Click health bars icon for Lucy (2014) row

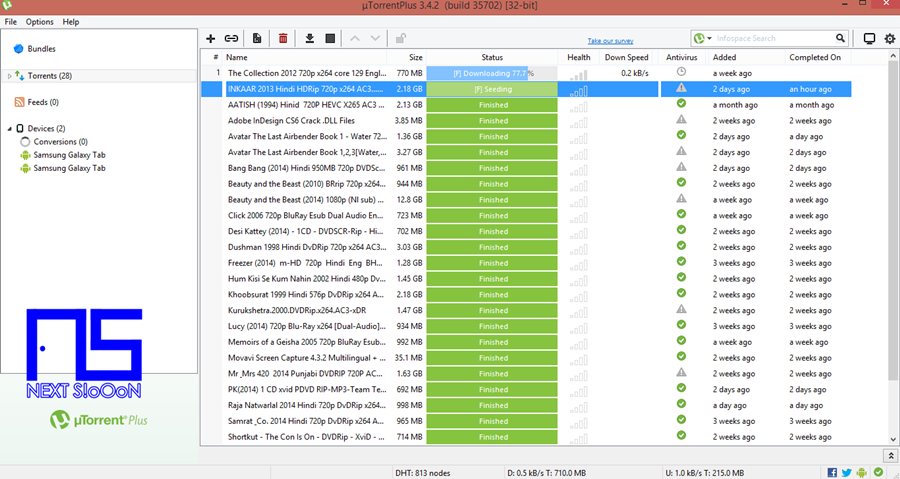click(x=579, y=326)
